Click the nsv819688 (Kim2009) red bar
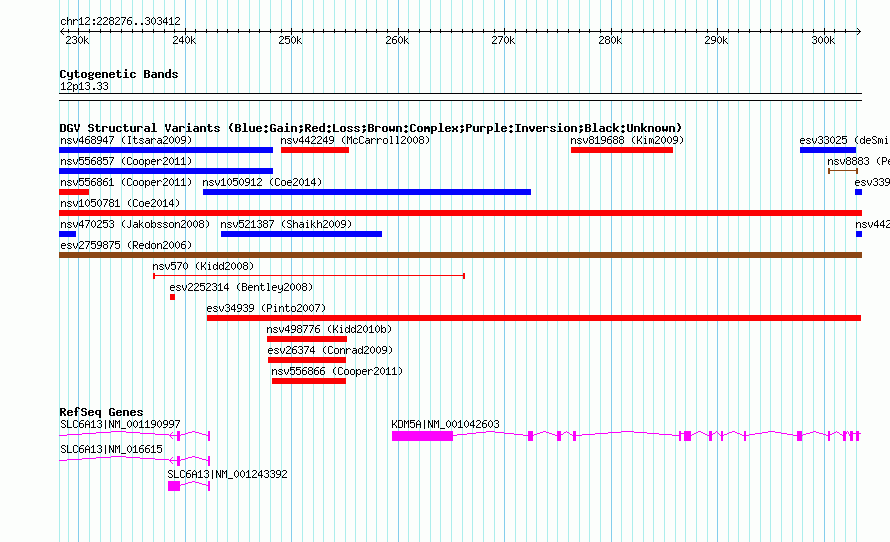The width and height of the screenshot is (890, 542). (622, 150)
